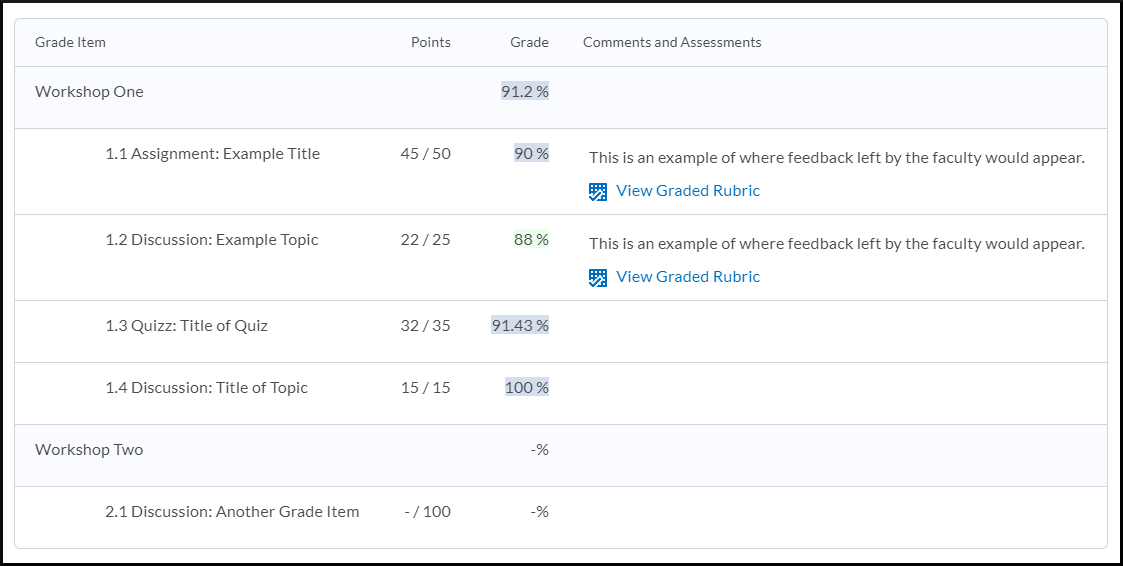1123x566 pixels.
Task: Click the 100 % grade badge
Action: click(x=527, y=387)
